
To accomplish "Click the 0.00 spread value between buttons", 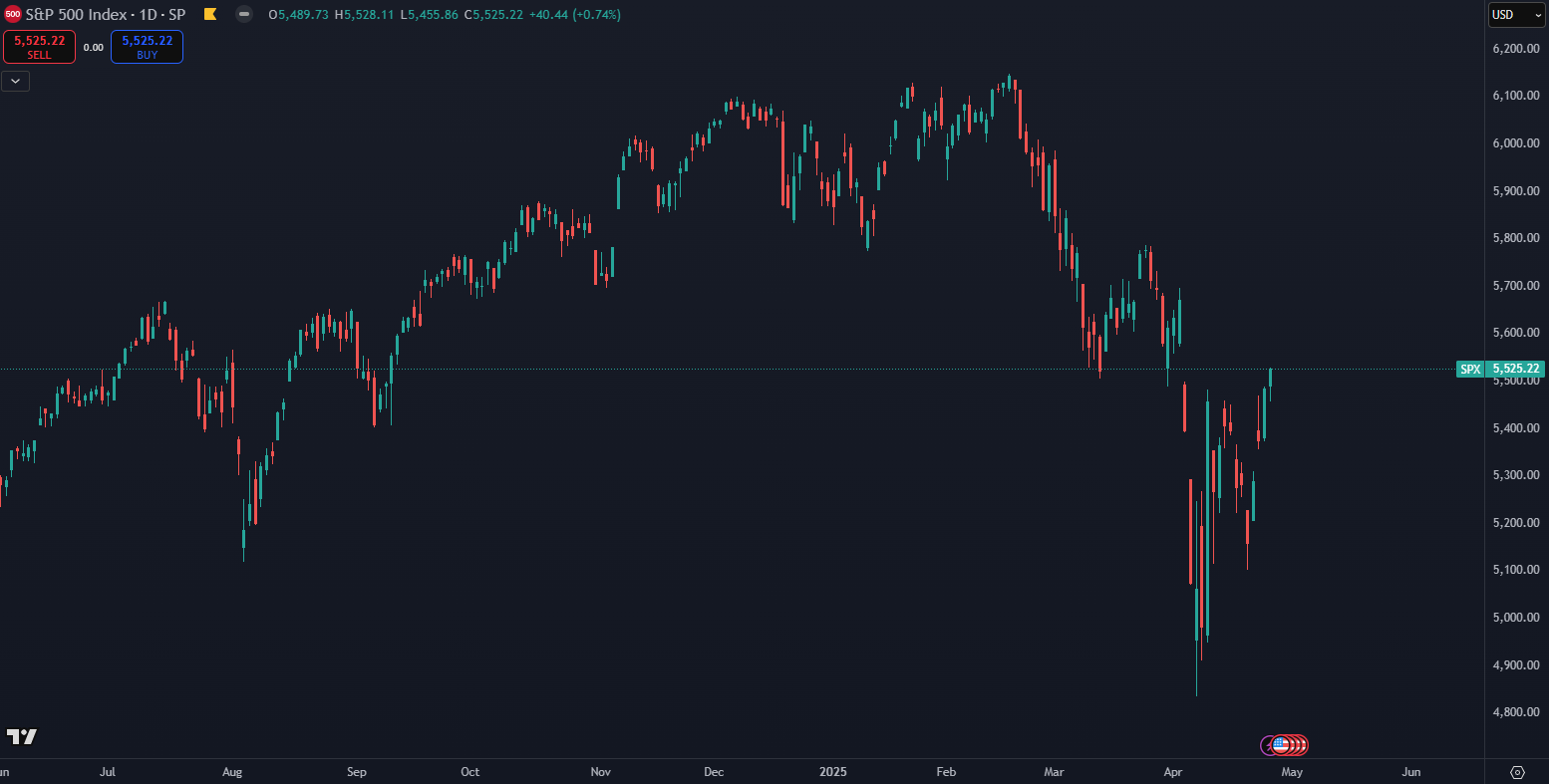I will 93,48.
